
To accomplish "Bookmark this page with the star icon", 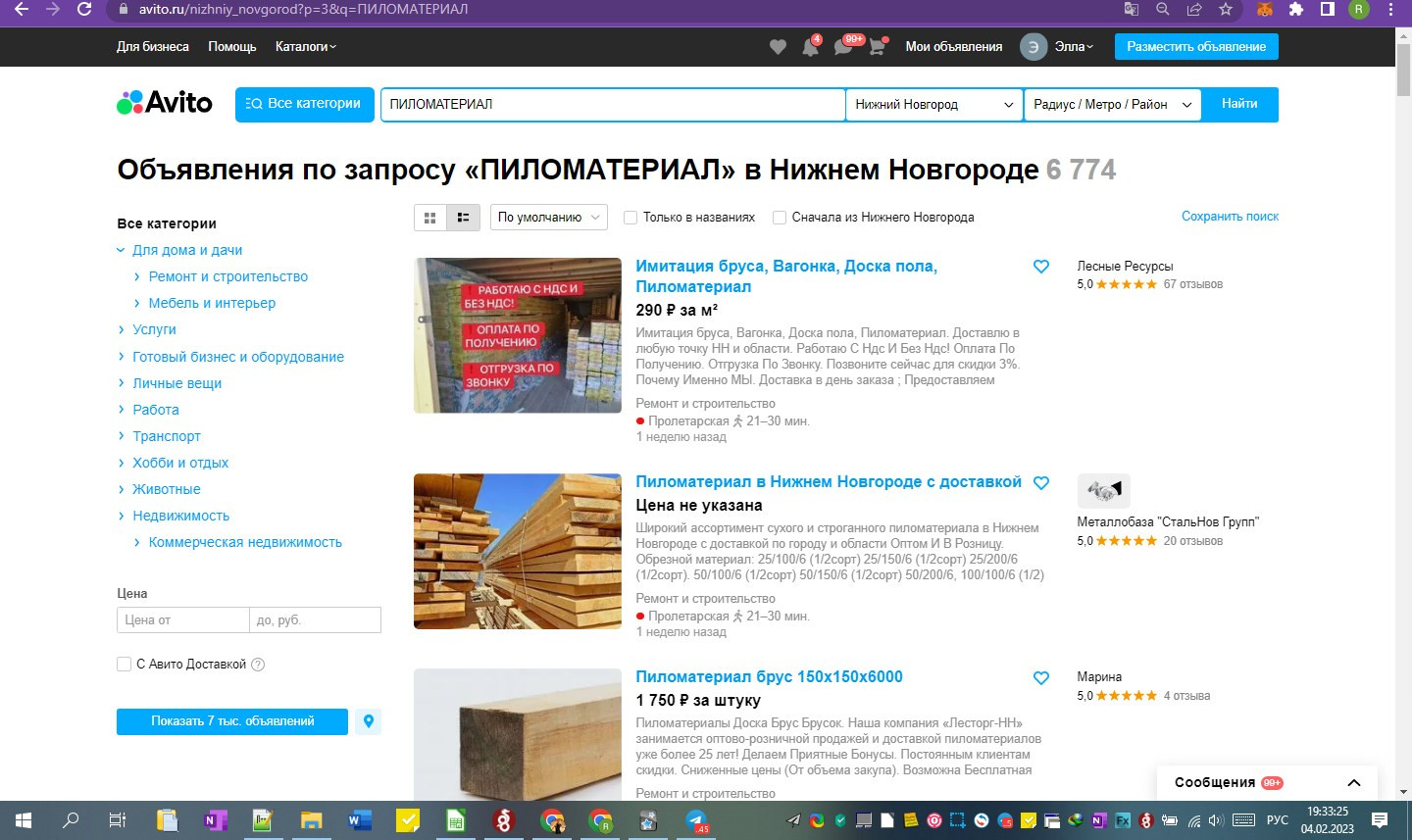I will pos(1226,10).
